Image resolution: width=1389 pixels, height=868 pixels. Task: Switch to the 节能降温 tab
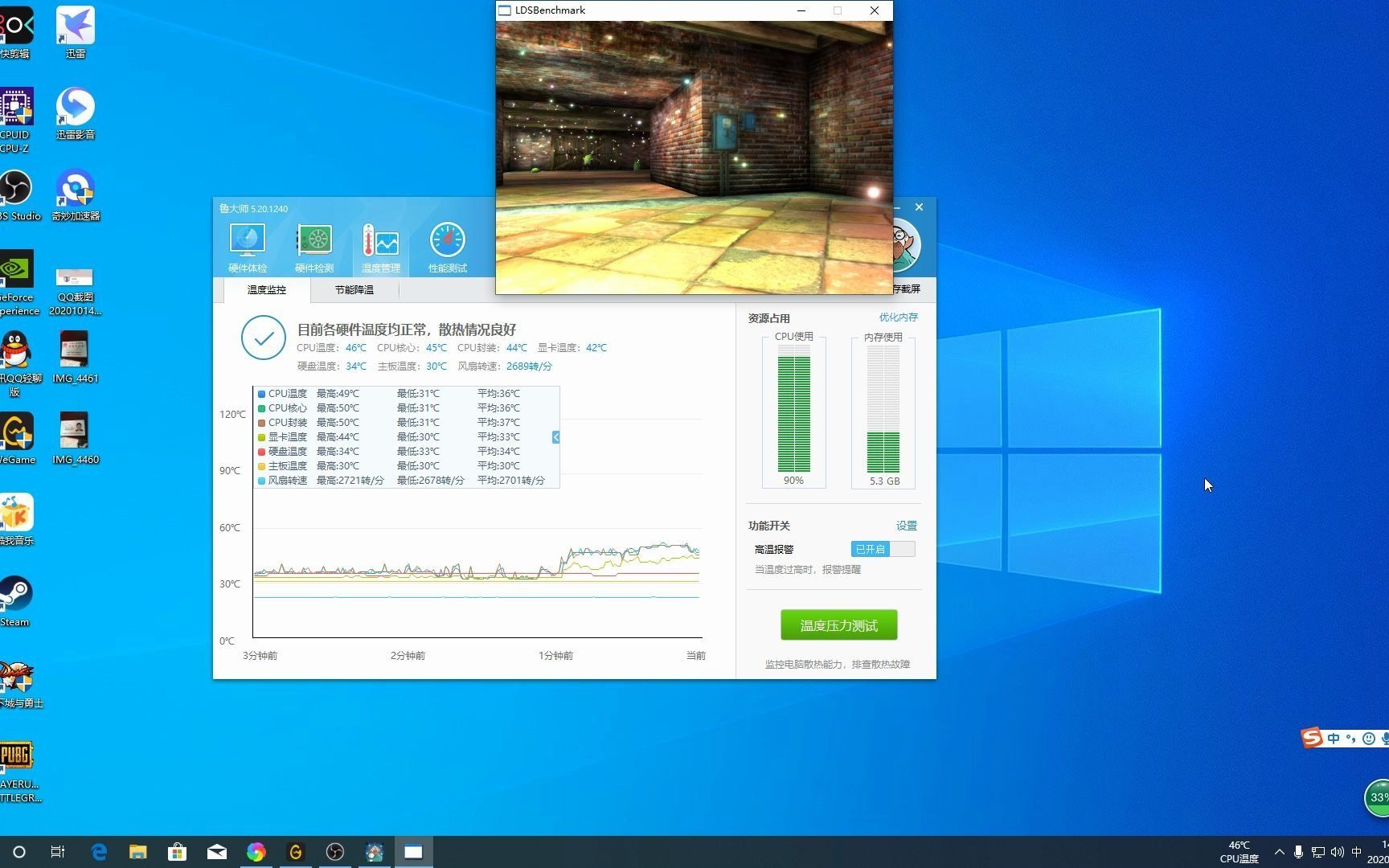(354, 290)
